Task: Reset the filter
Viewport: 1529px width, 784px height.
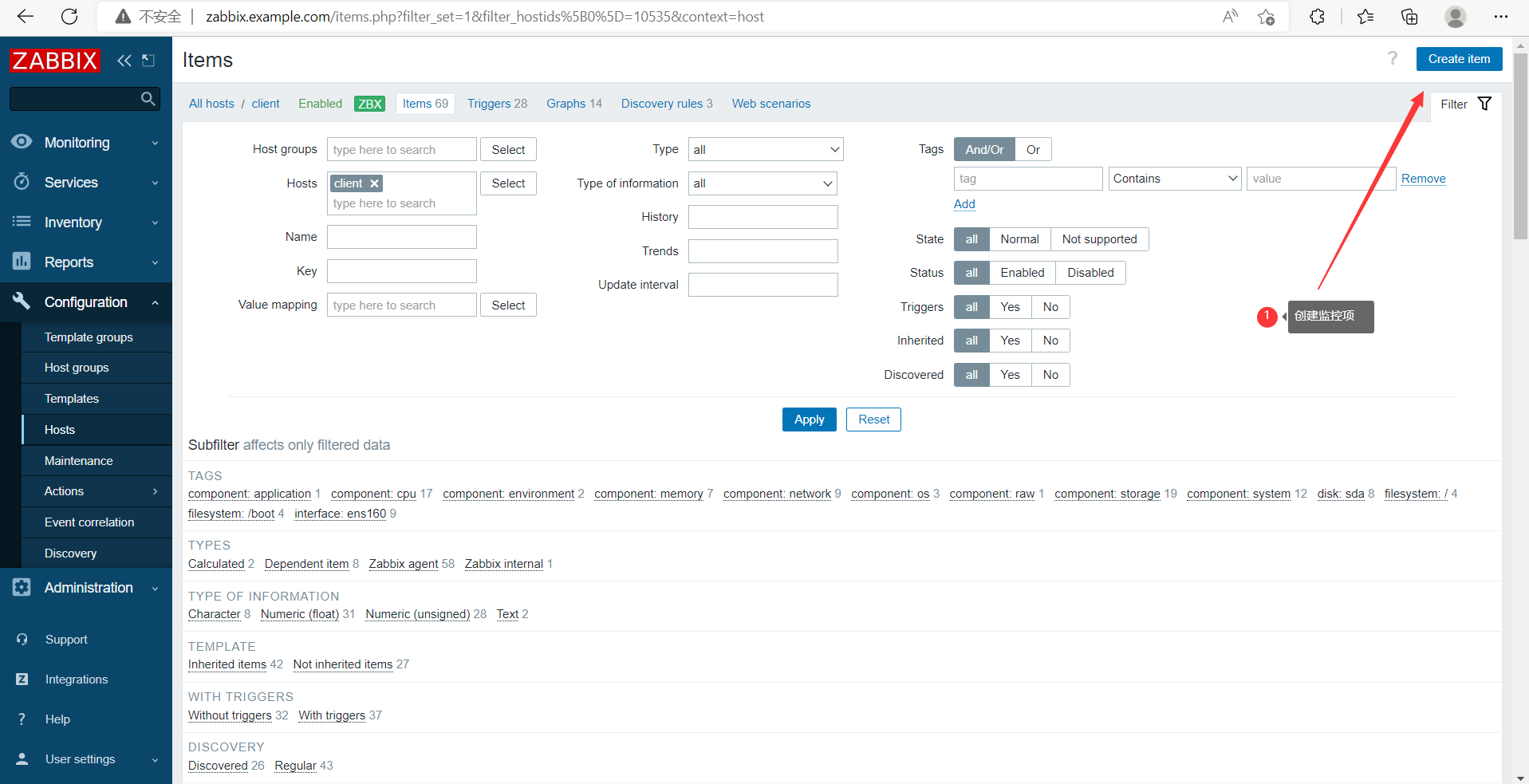Action: coord(873,420)
